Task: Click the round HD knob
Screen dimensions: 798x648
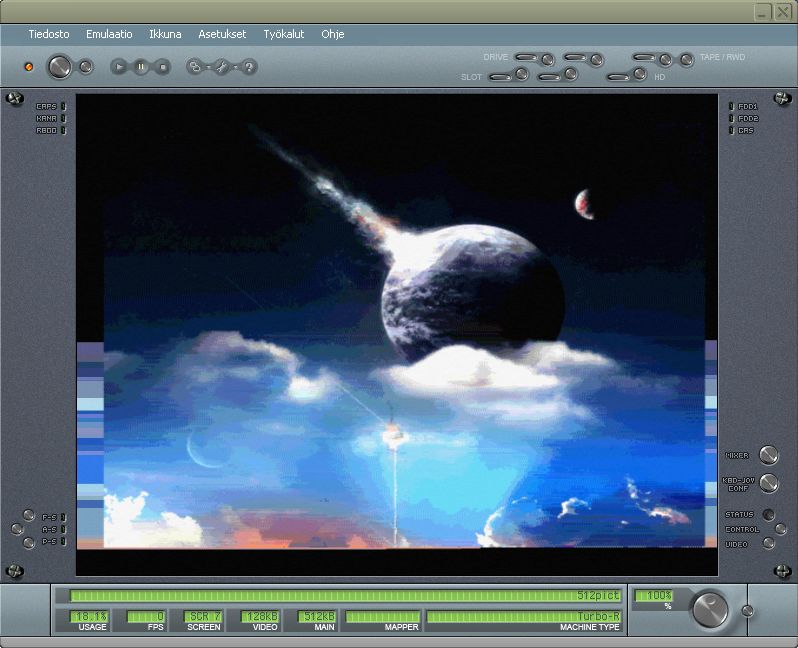Action: pos(640,74)
